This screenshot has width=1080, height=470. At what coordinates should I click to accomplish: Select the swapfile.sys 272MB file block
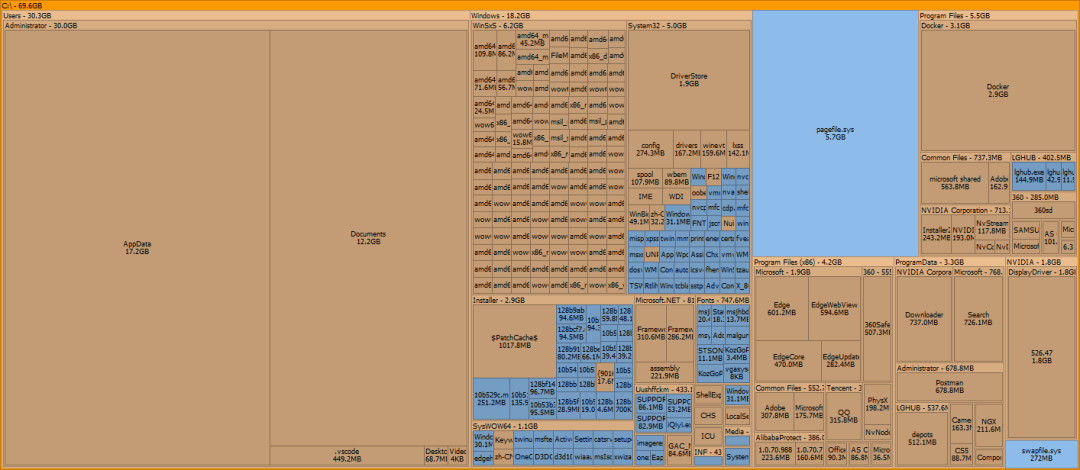(x=1041, y=453)
